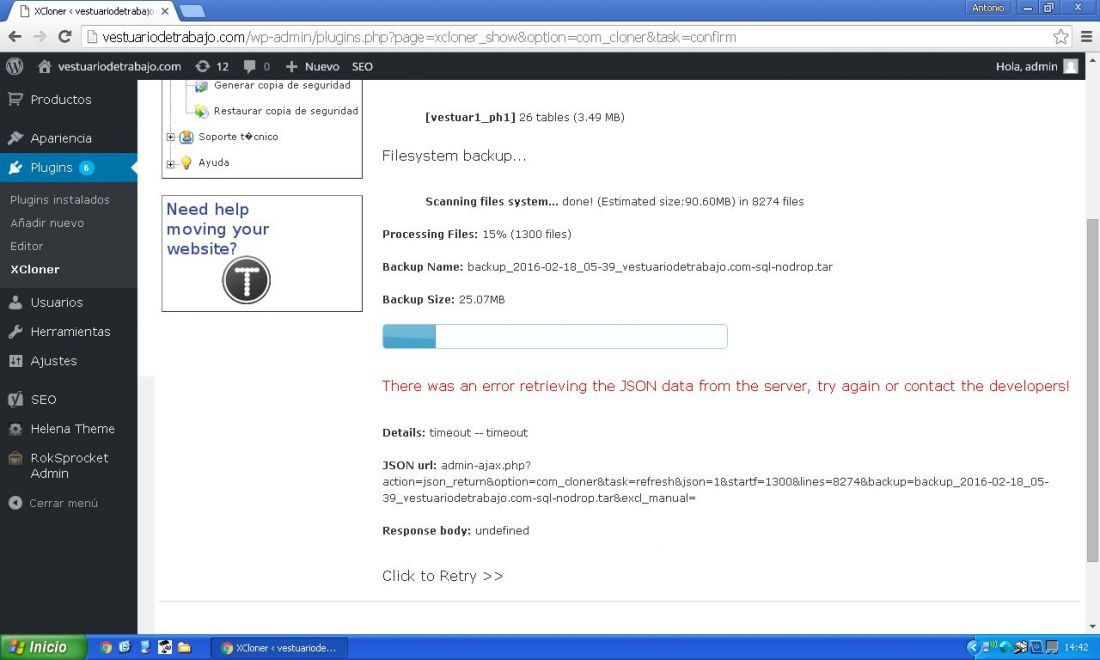Click the Hola, admin account link
The height and width of the screenshot is (660, 1100).
(x=1026, y=66)
